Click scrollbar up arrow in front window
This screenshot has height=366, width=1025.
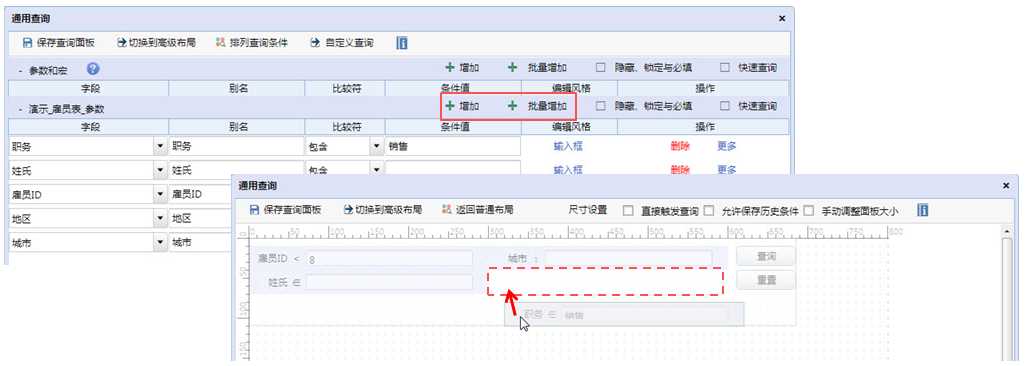(1007, 231)
